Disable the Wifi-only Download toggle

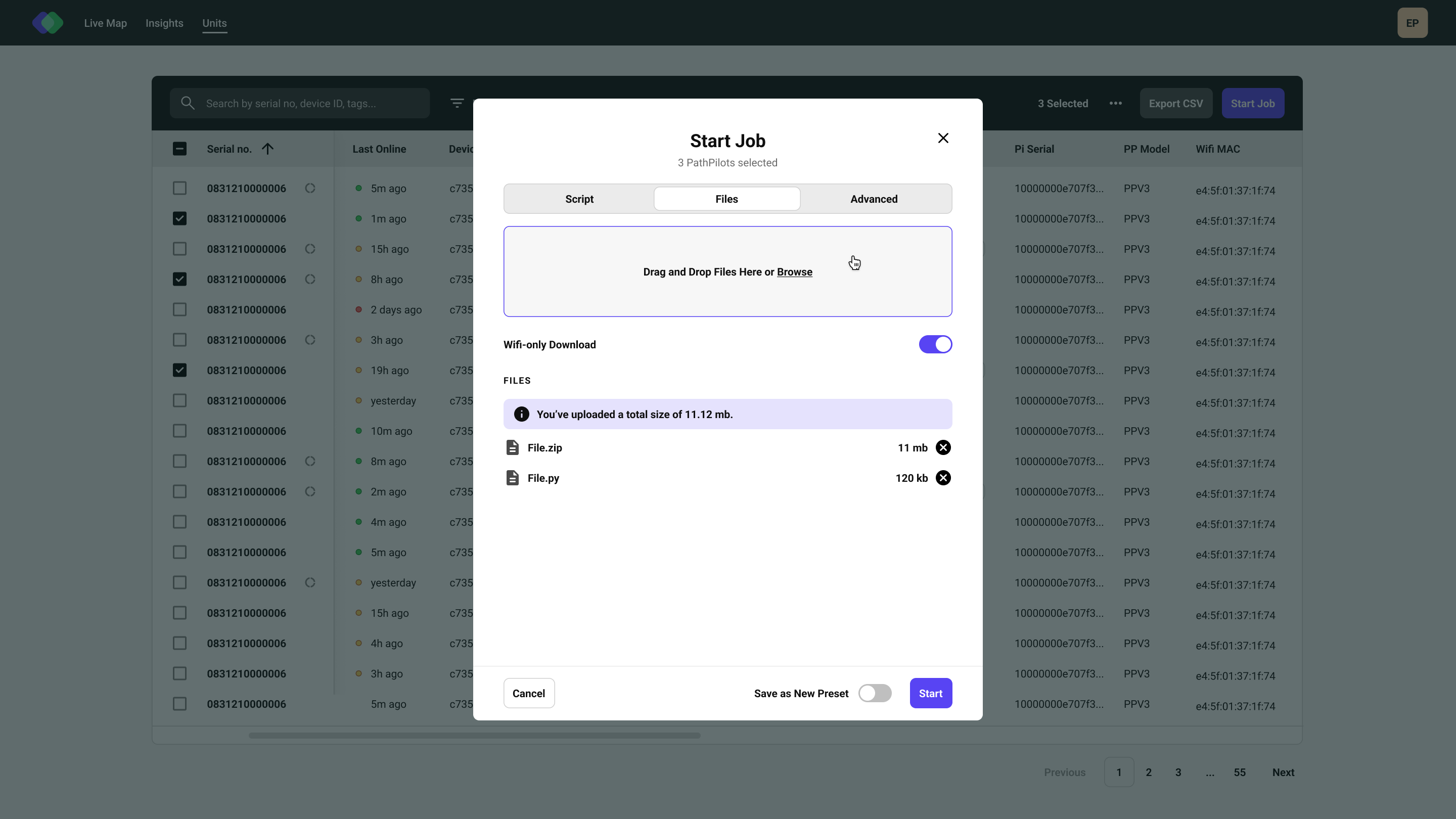click(935, 344)
